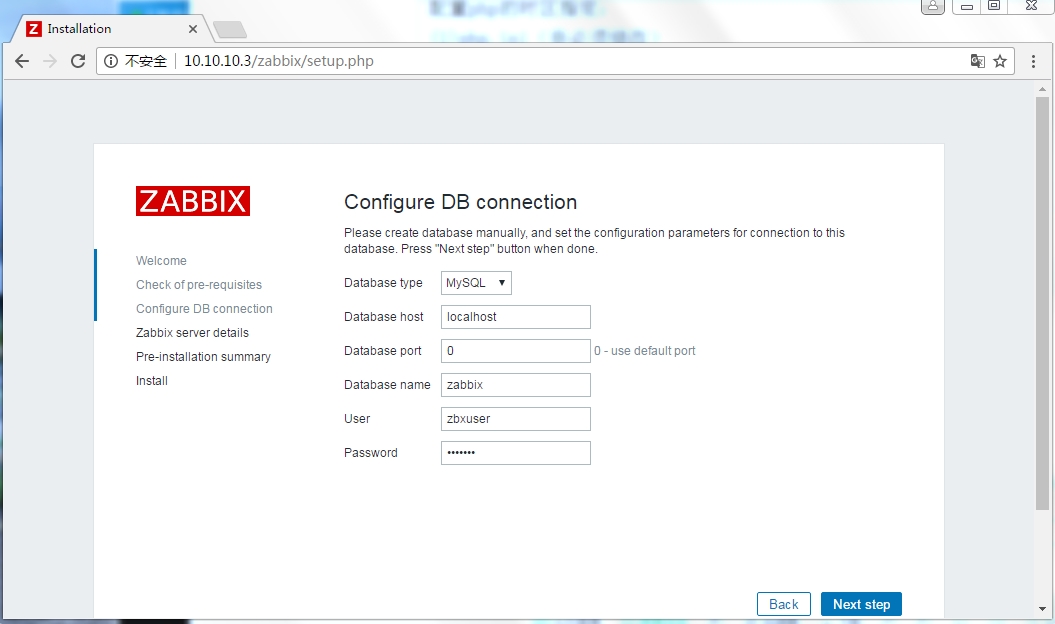The image size is (1055, 624).
Task: Minimize the browser window
Action: coord(967,6)
